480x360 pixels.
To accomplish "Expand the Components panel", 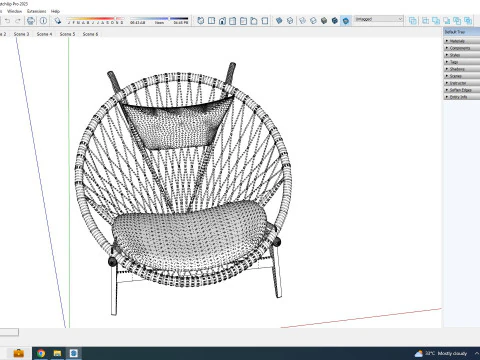I will [x=462, y=48].
